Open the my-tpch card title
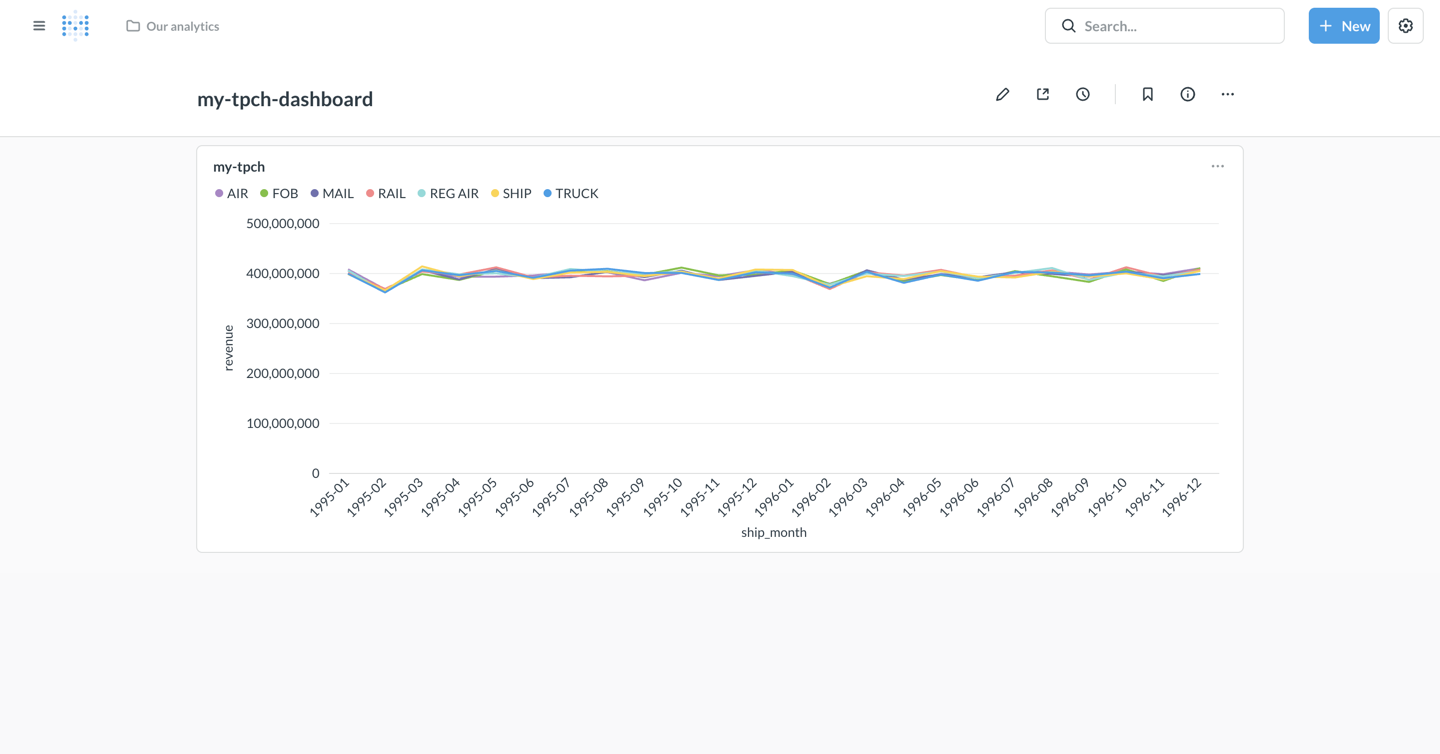Viewport: 1440px width, 754px height. tap(239, 167)
